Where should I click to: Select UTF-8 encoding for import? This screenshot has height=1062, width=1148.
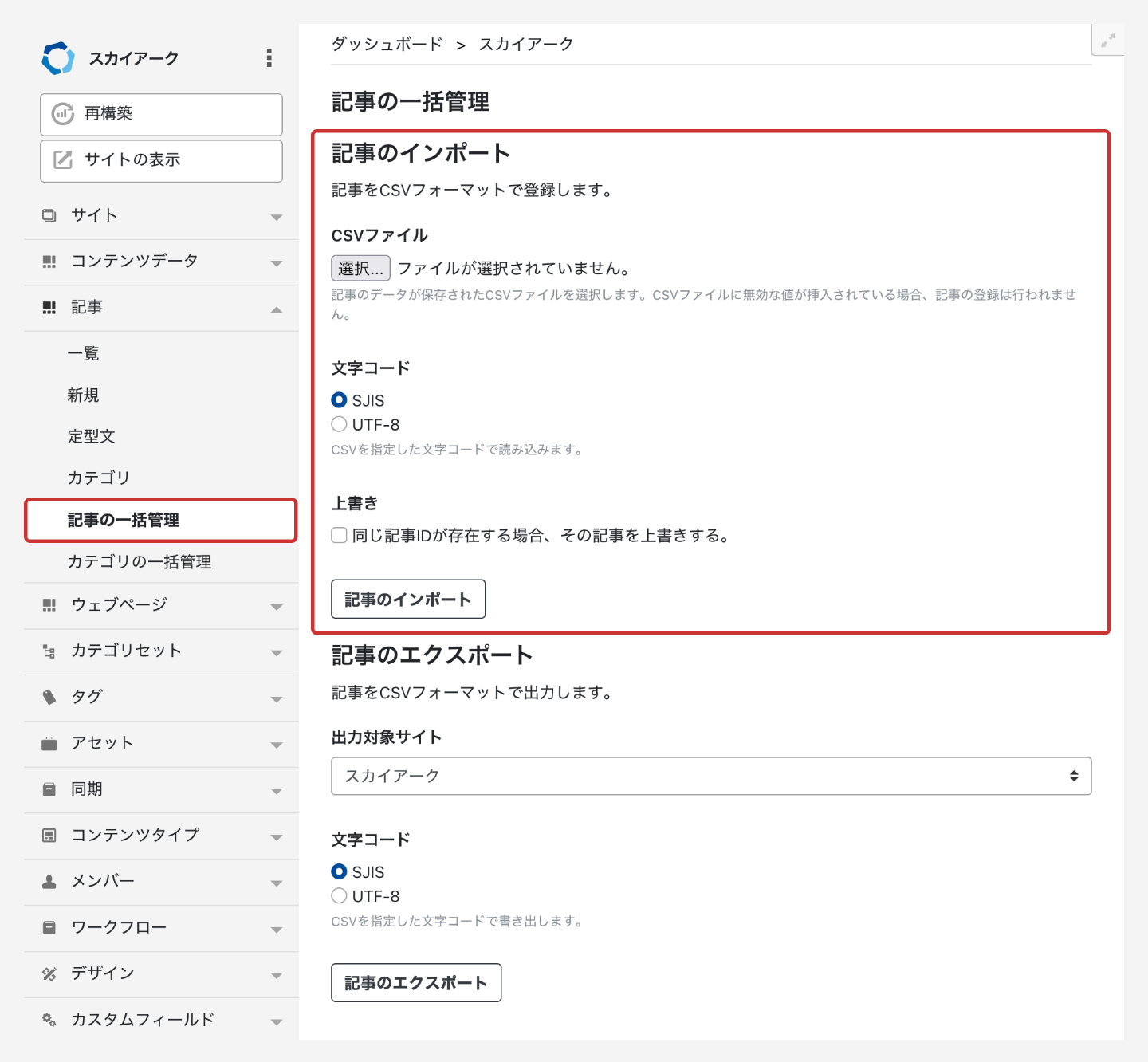coord(340,424)
